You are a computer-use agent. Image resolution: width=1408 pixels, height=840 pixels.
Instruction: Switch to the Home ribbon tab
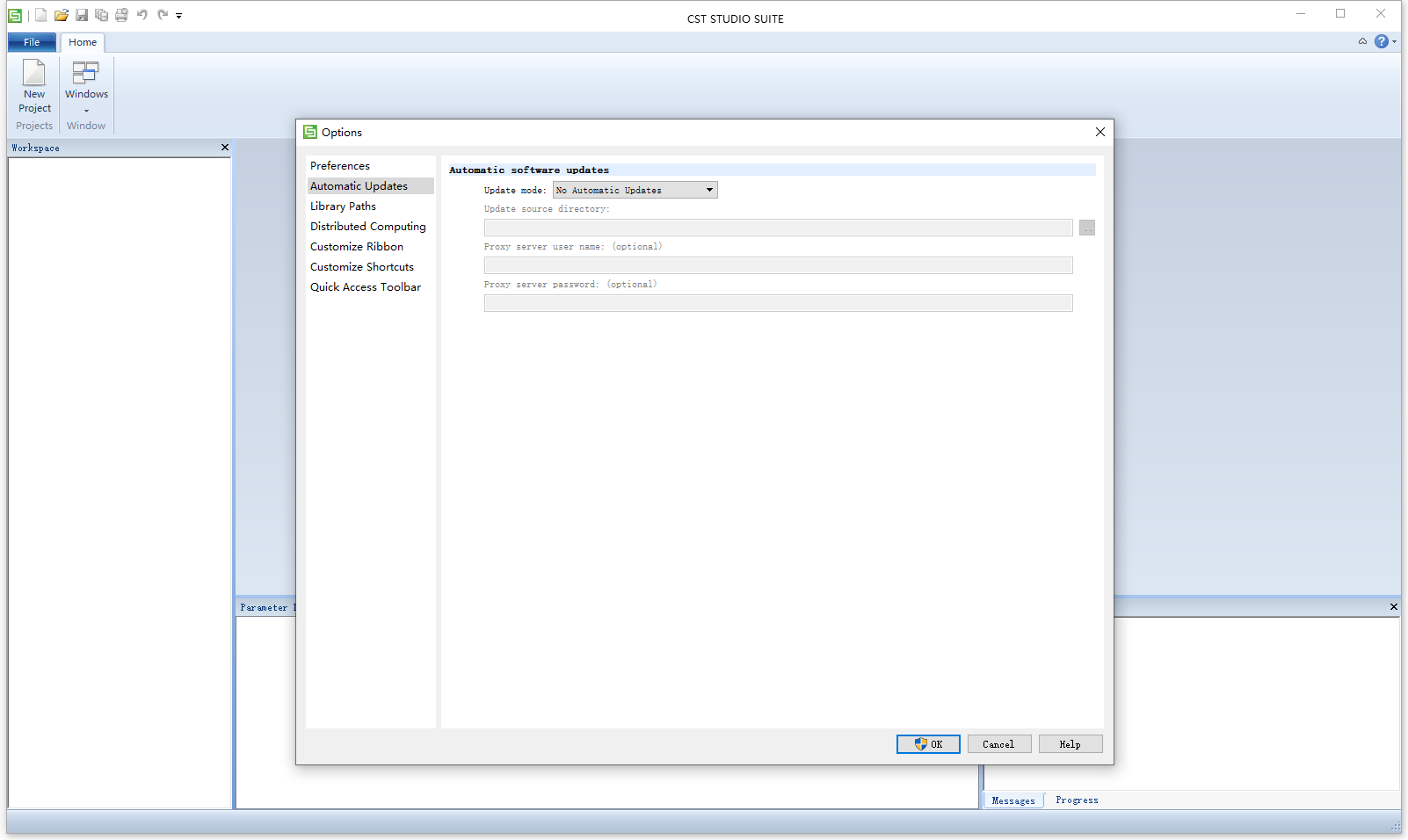tap(83, 42)
